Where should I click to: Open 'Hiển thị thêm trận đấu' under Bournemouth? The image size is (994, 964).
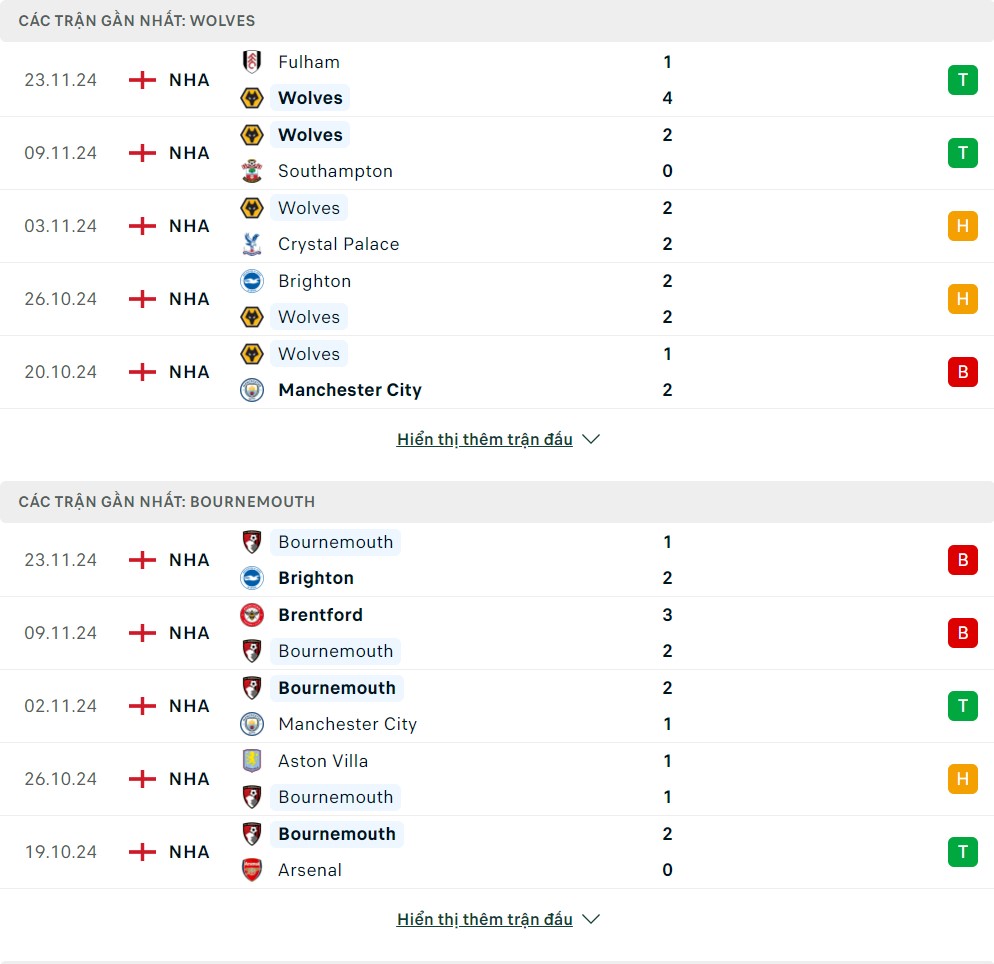(485, 919)
